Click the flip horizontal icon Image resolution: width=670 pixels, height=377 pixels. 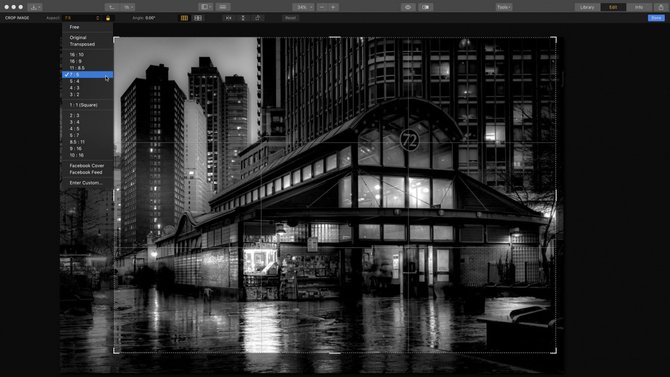click(x=229, y=18)
